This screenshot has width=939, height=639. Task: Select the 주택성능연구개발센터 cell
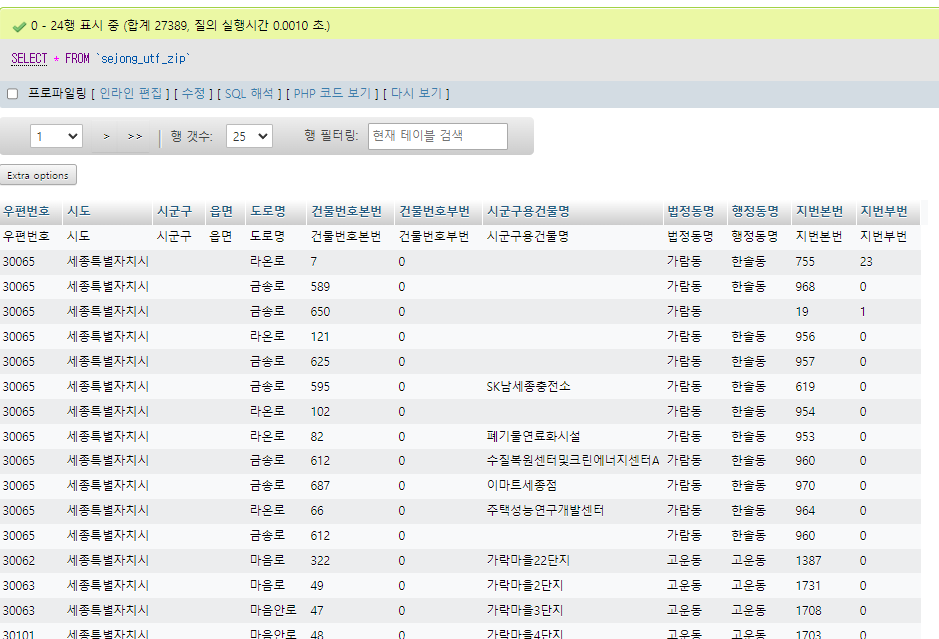545,511
